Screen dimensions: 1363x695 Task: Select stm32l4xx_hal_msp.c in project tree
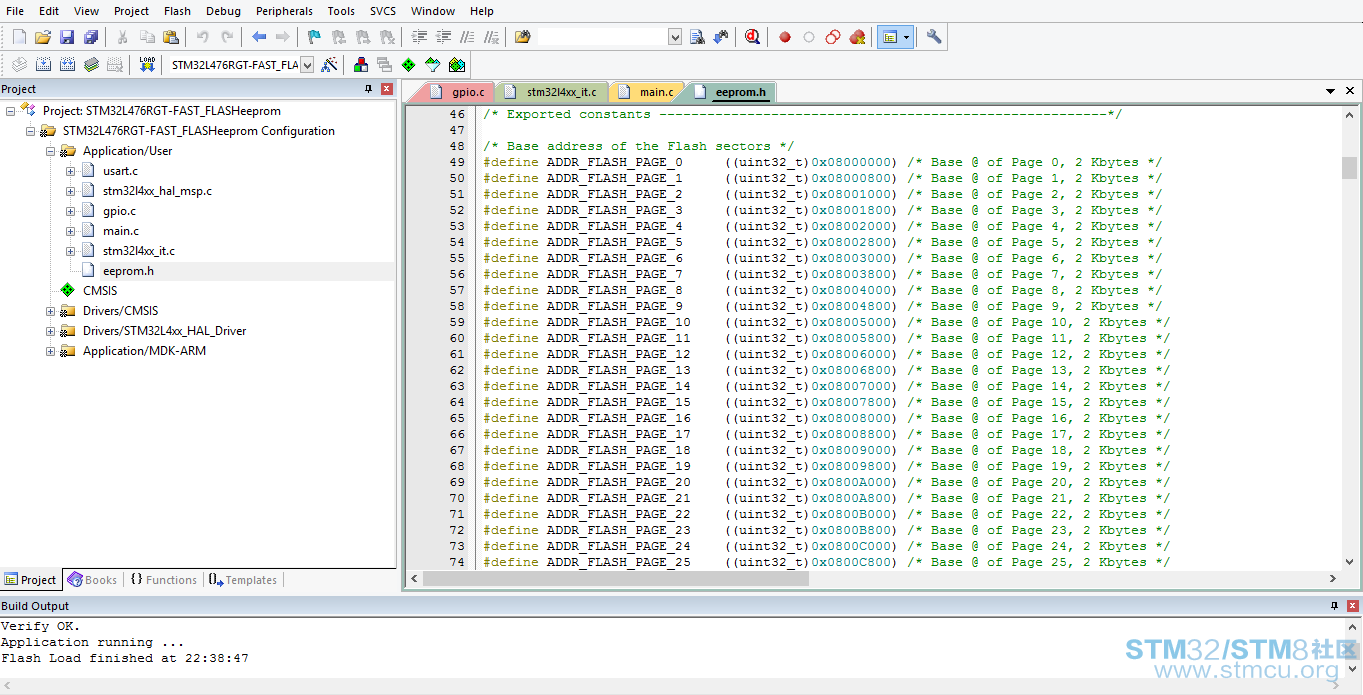157,191
